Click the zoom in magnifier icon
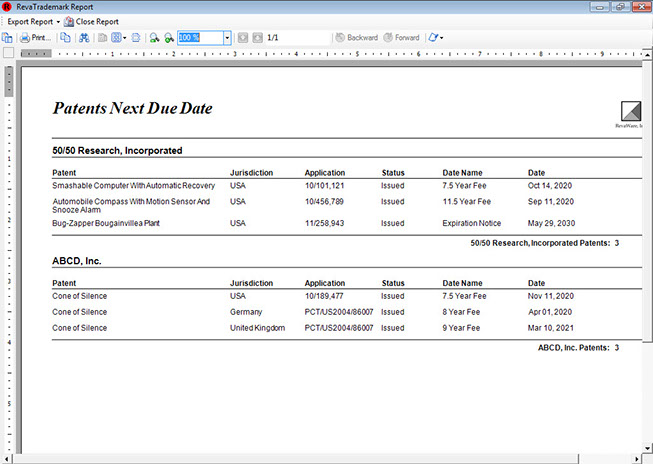The height and width of the screenshot is (464, 653). [169, 38]
